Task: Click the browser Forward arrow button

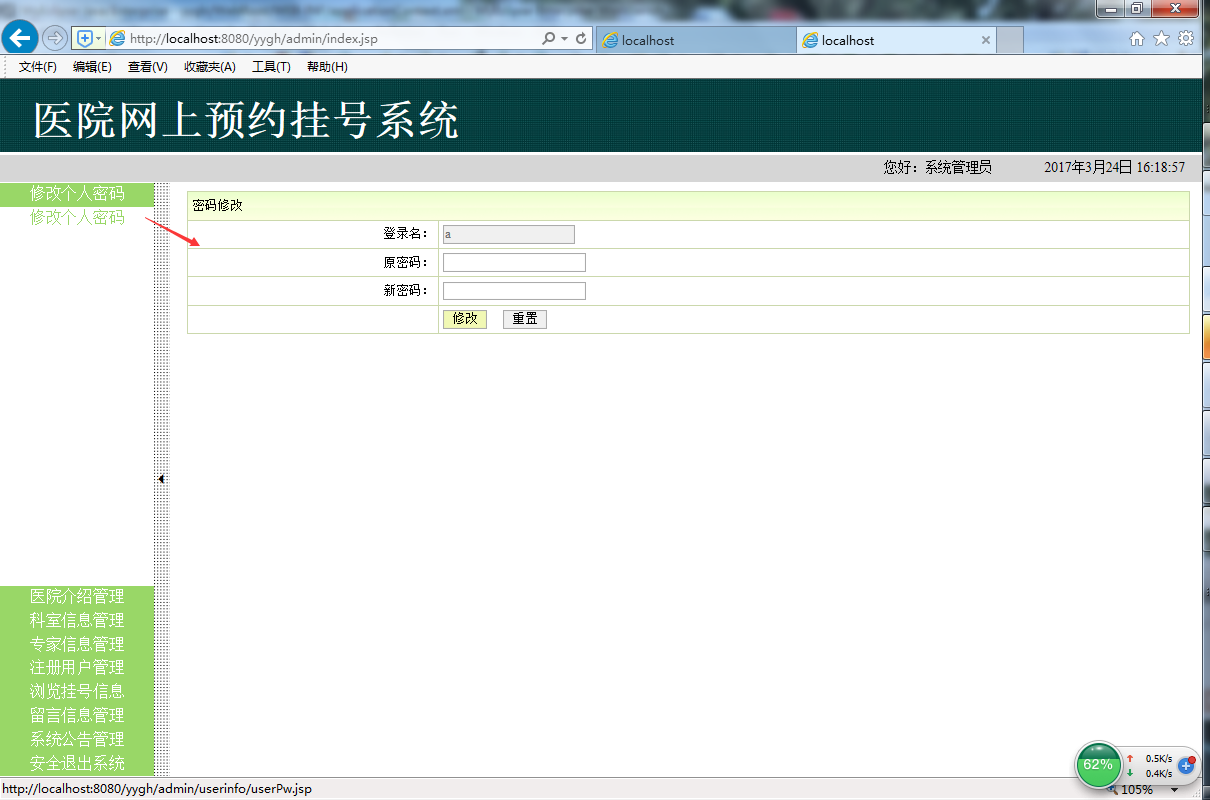Action: tap(55, 38)
